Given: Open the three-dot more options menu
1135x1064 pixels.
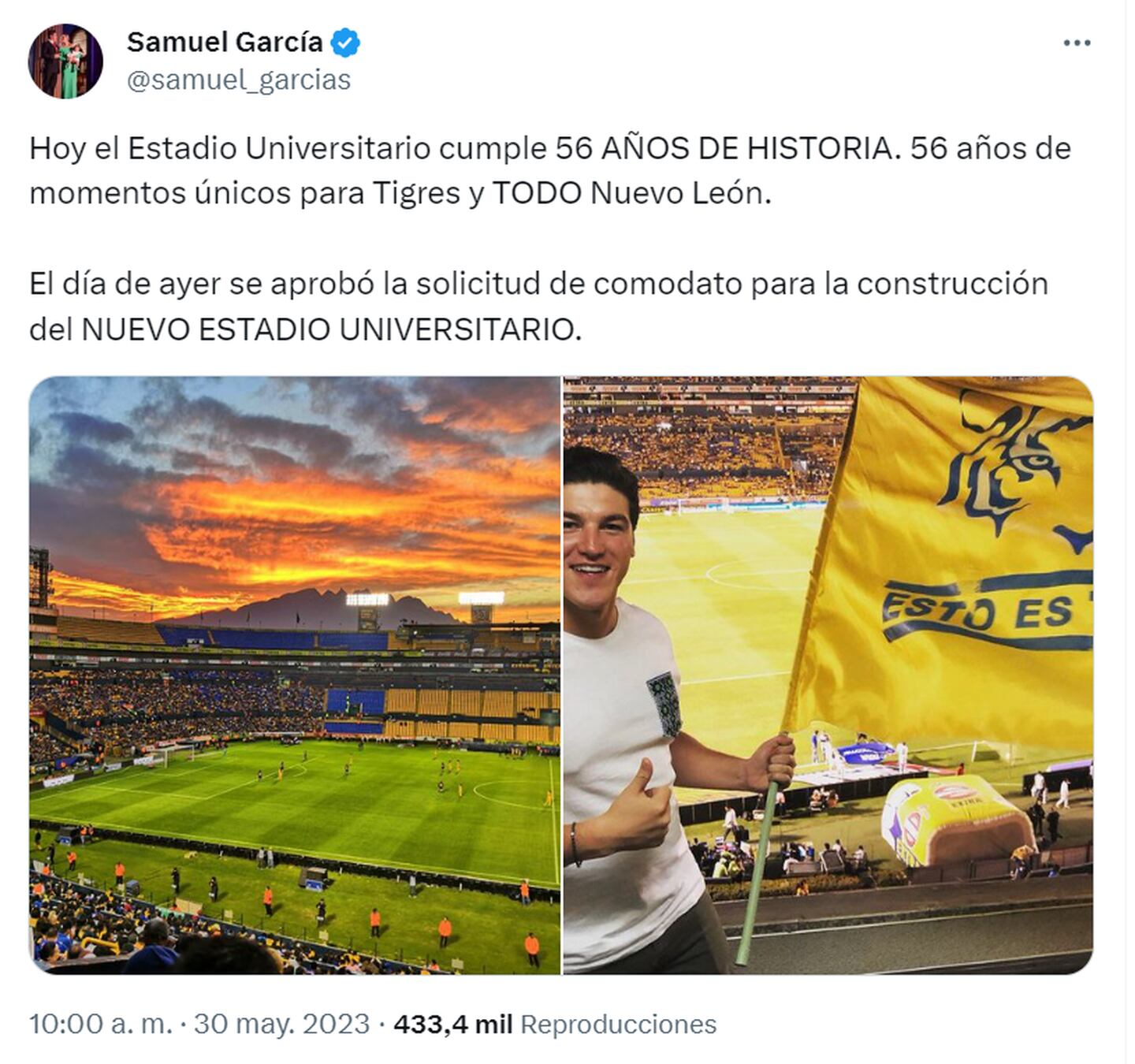Looking at the screenshot, I should point(1077,43).
